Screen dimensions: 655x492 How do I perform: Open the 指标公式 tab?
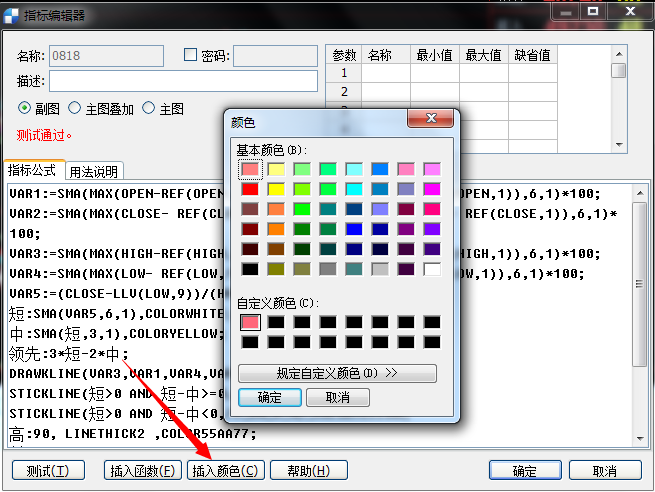point(33,170)
